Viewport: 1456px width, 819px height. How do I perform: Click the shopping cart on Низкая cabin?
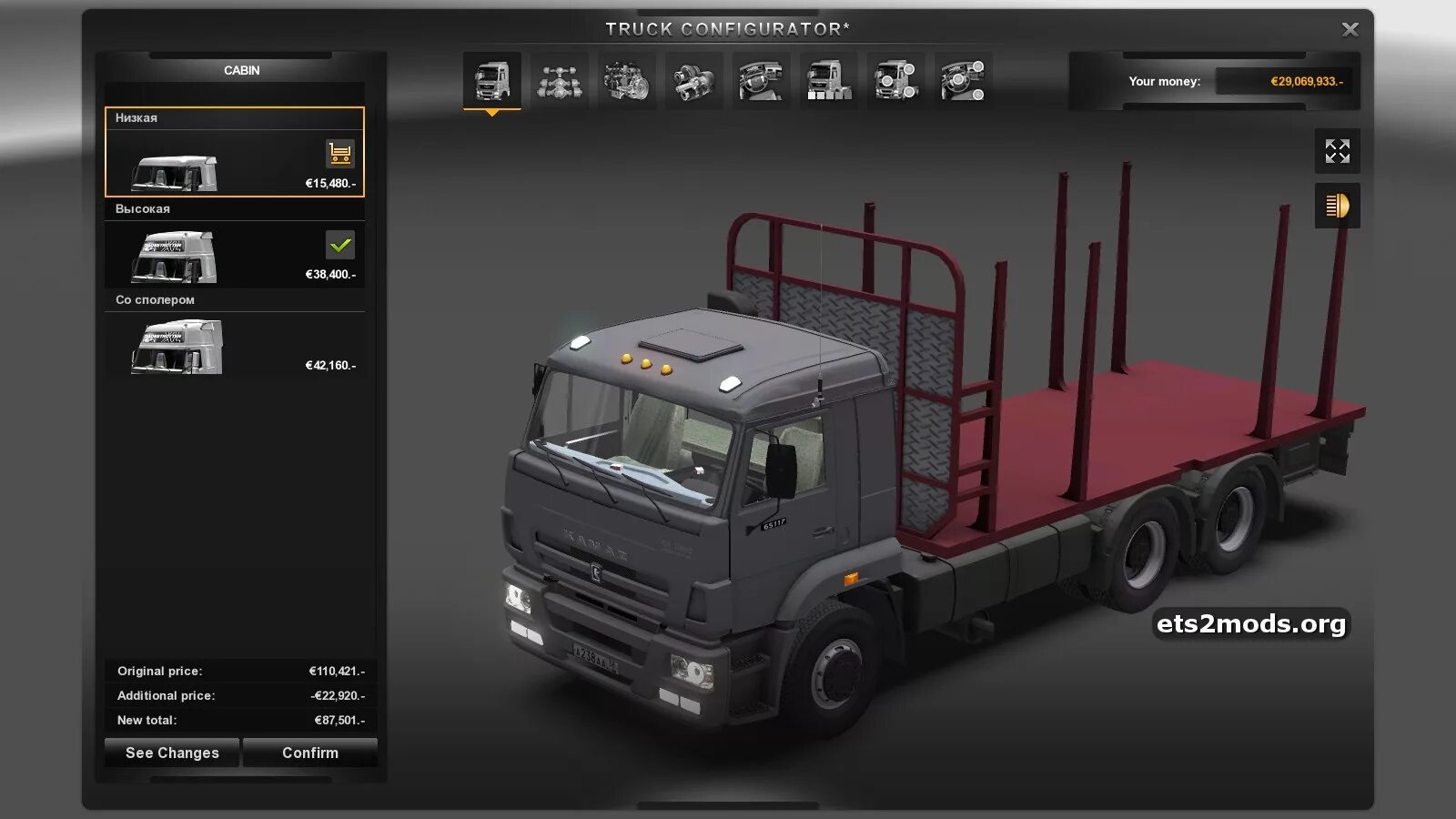[x=340, y=154]
